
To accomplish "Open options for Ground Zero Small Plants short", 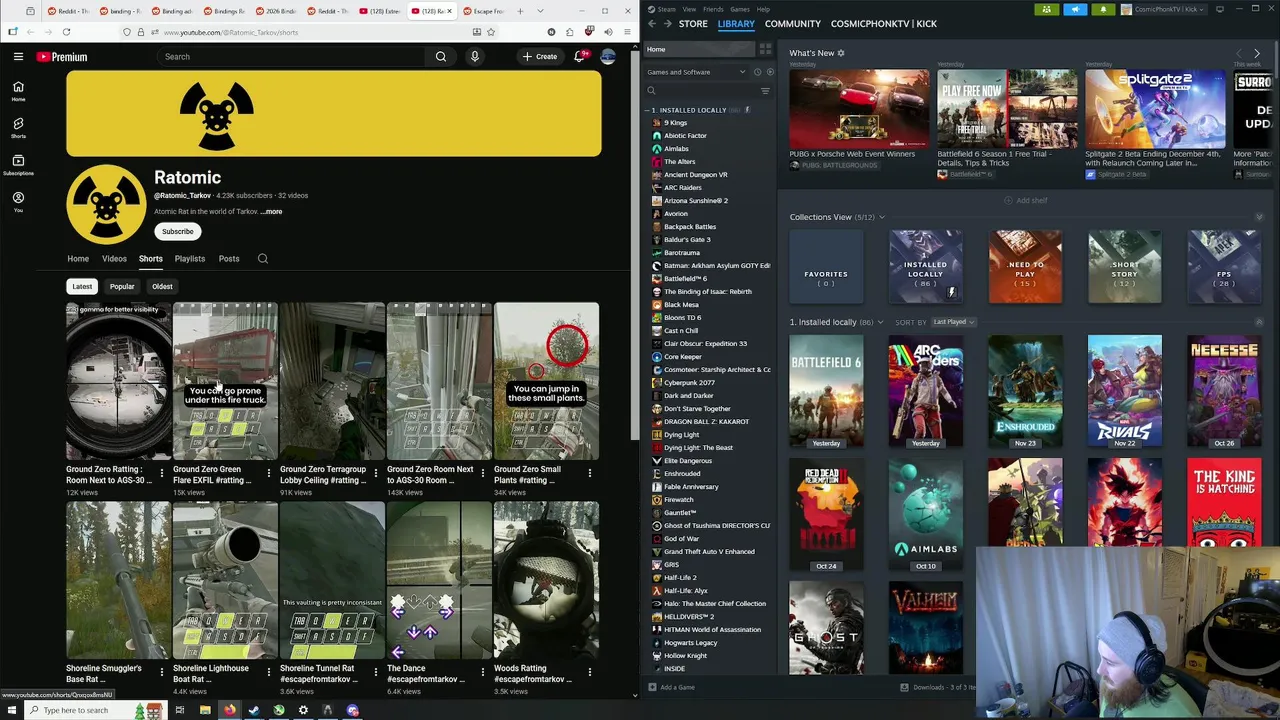I will point(590,474).
